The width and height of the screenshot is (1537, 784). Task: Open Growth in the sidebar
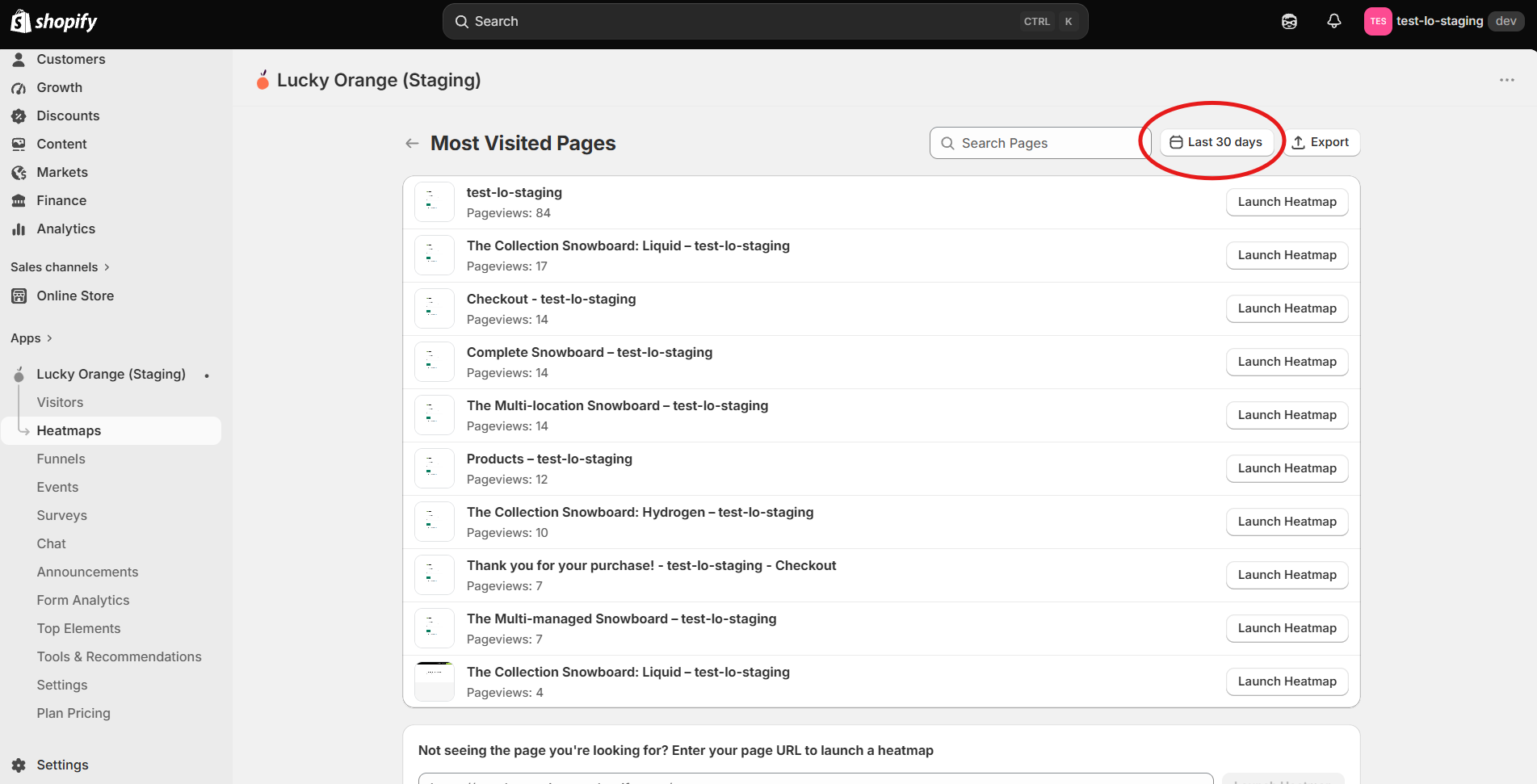click(x=60, y=87)
